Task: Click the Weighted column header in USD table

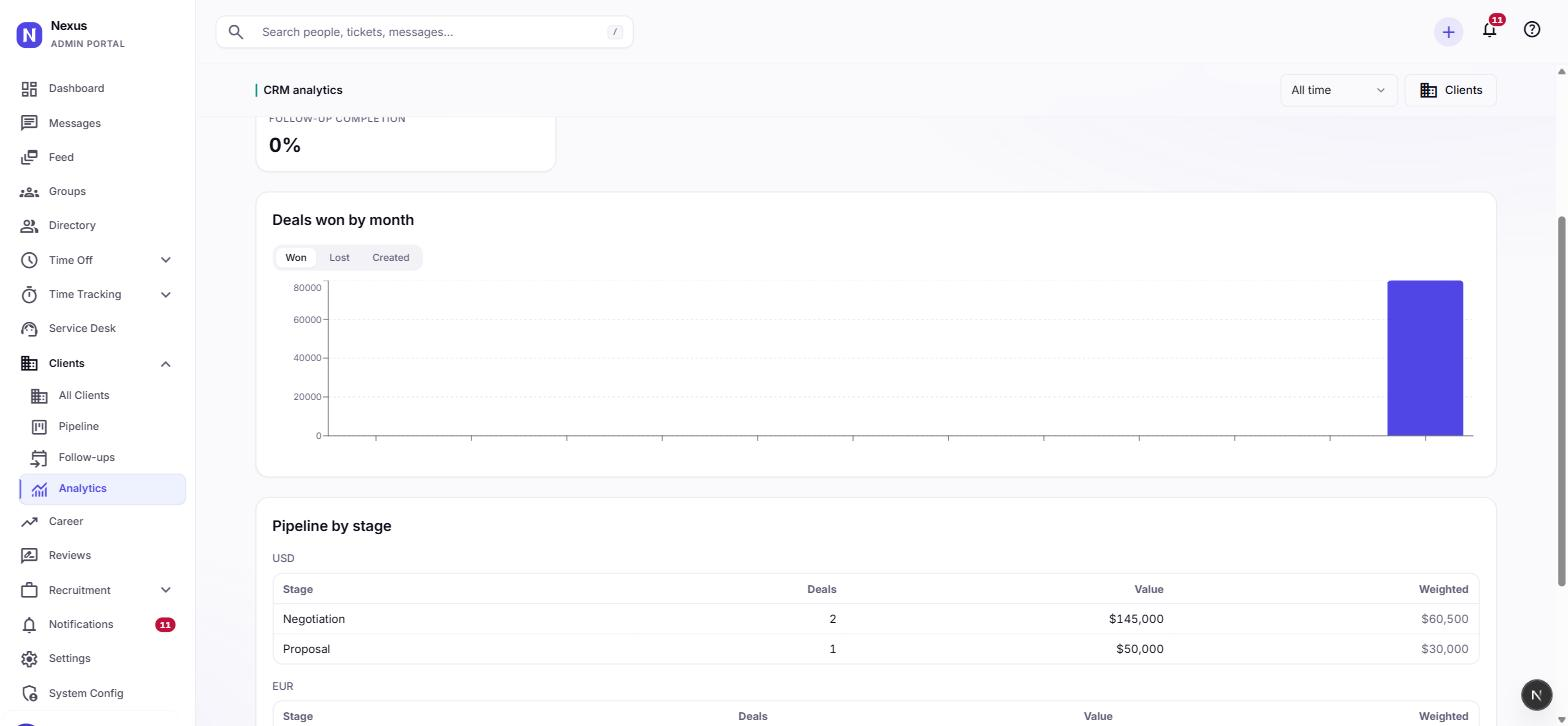Action: click(x=1443, y=589)
